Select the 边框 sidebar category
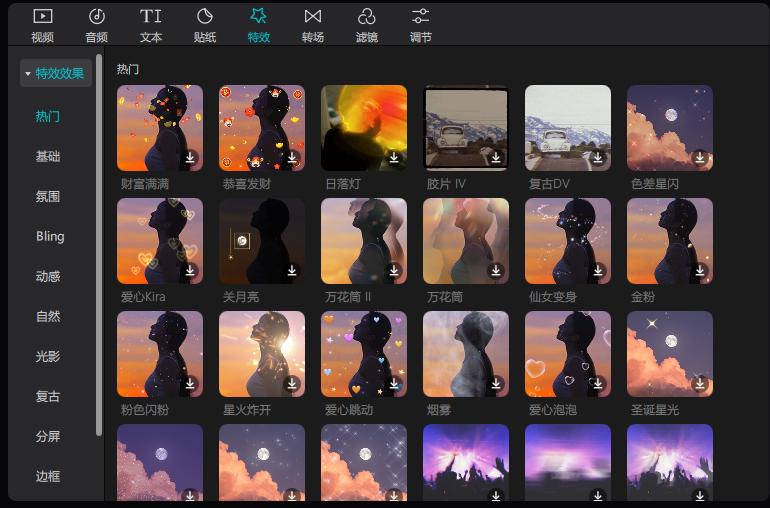Image resolution: width=770 pixels, height=508 pixels. click(x=48, y=476)
